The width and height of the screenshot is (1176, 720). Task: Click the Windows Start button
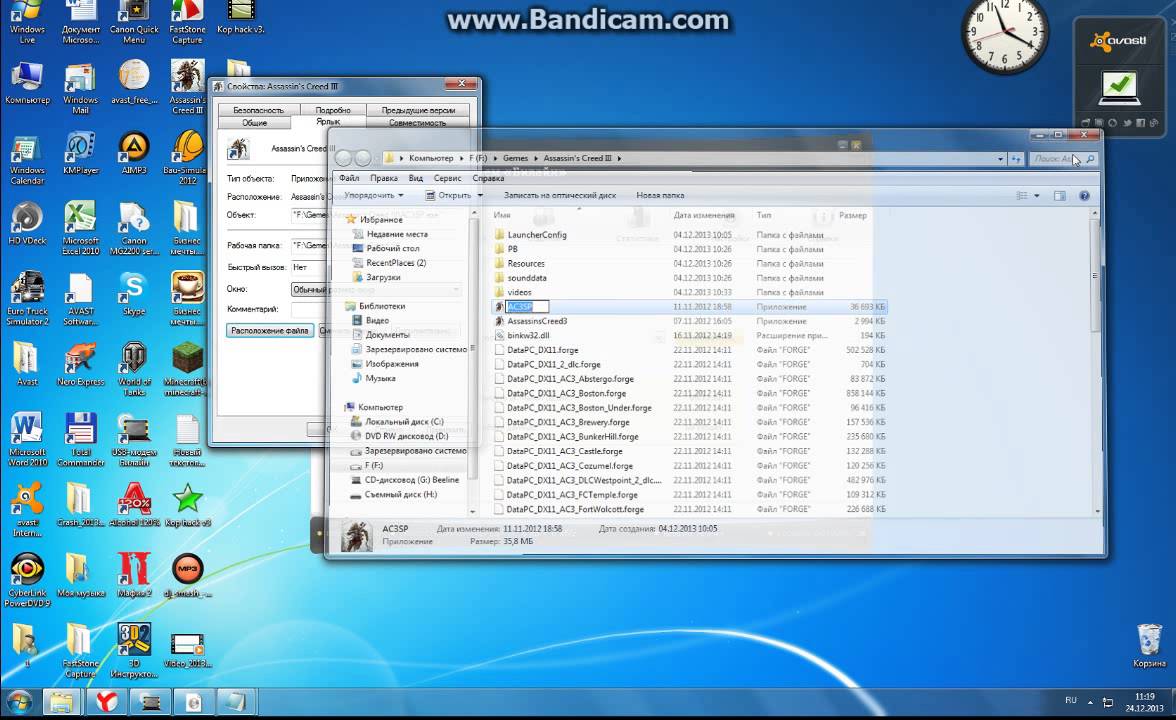(19, 703)
